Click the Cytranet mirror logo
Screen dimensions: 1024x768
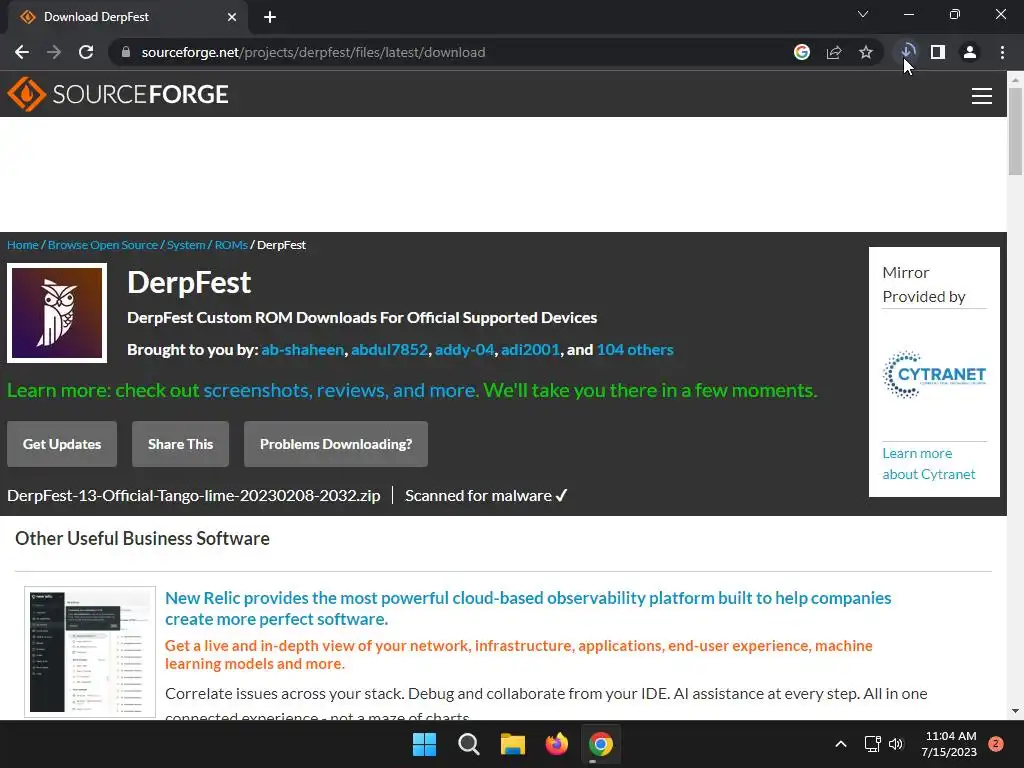click(934, 375)
